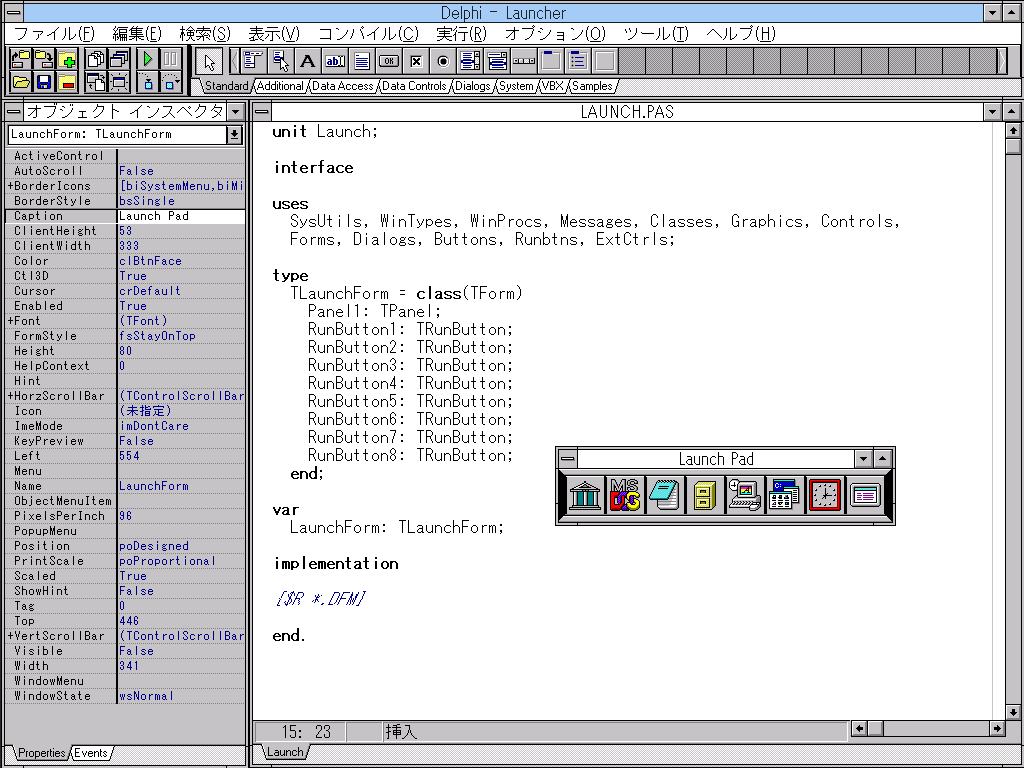Open the ファイル(F) menu
This screenshot has height=768, width=1024.
click(x=55, y=34)
